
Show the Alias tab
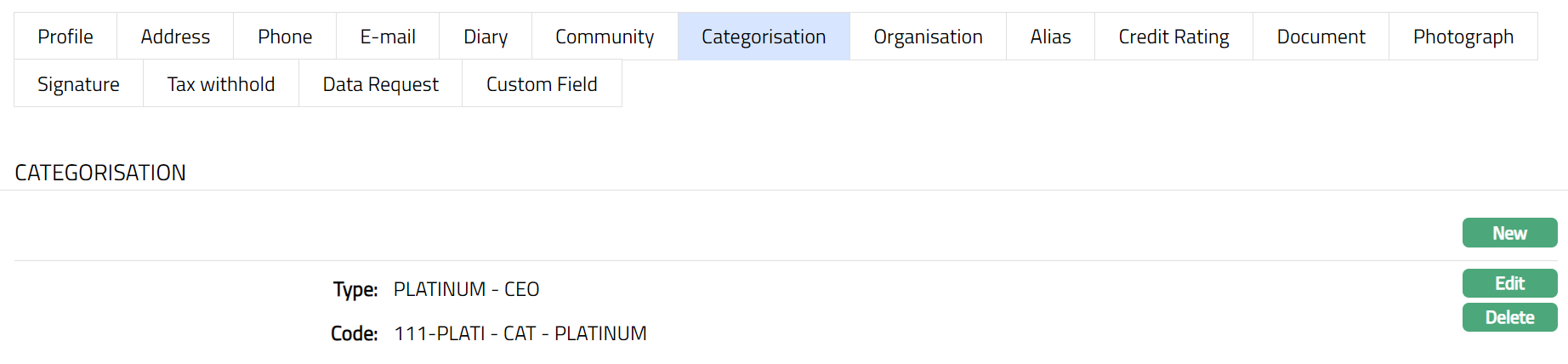(1050, 37)
